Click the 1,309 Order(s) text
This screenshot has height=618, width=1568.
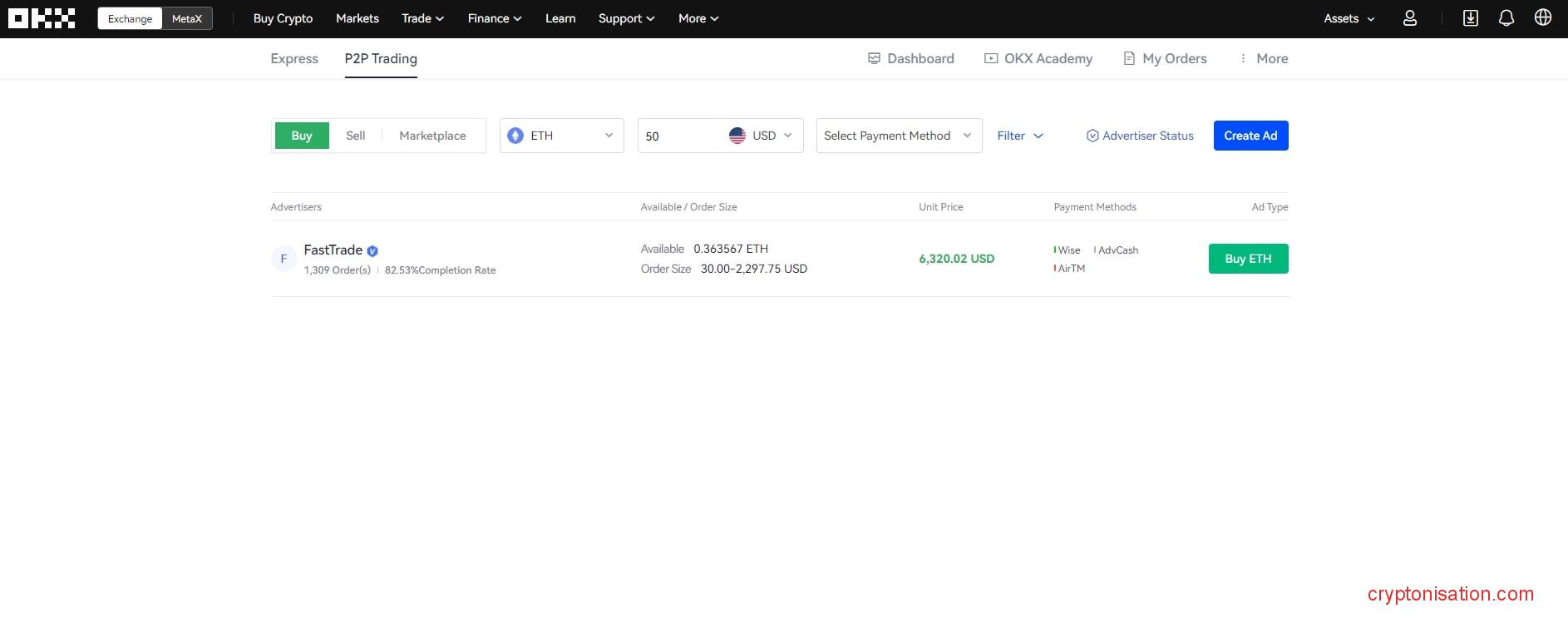(338, 270)
